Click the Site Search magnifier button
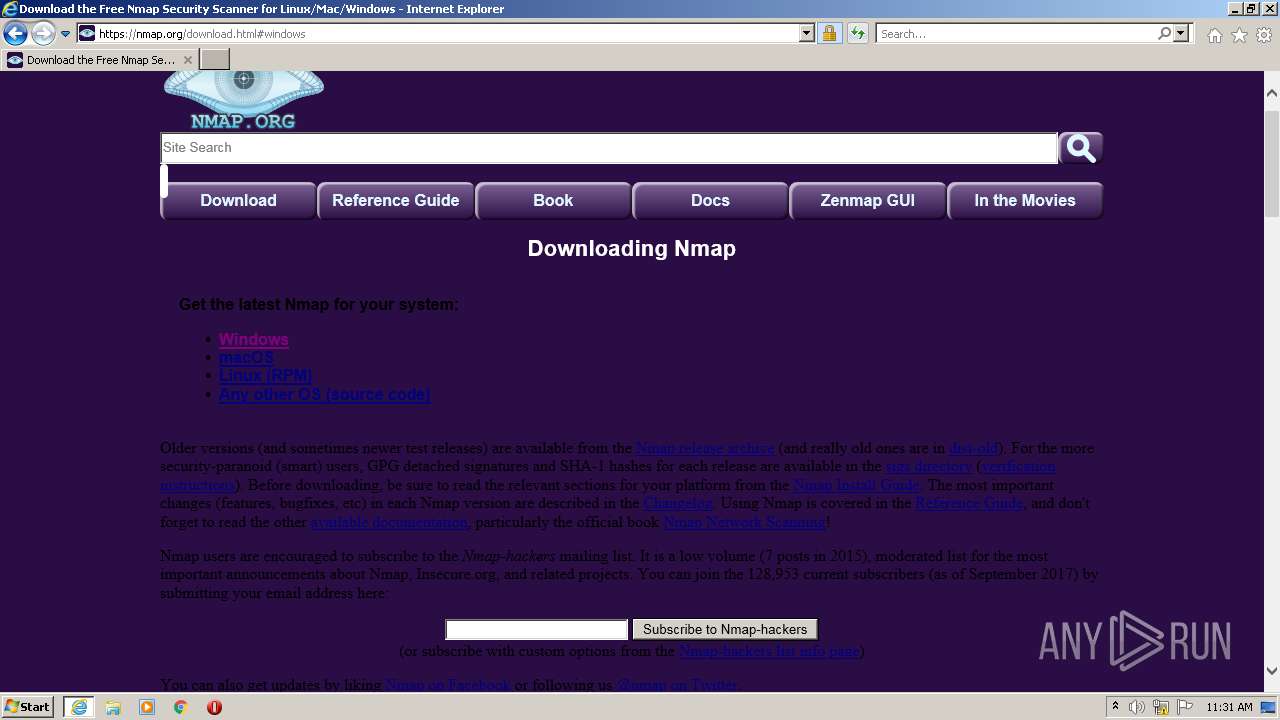 pos(1081,148)
